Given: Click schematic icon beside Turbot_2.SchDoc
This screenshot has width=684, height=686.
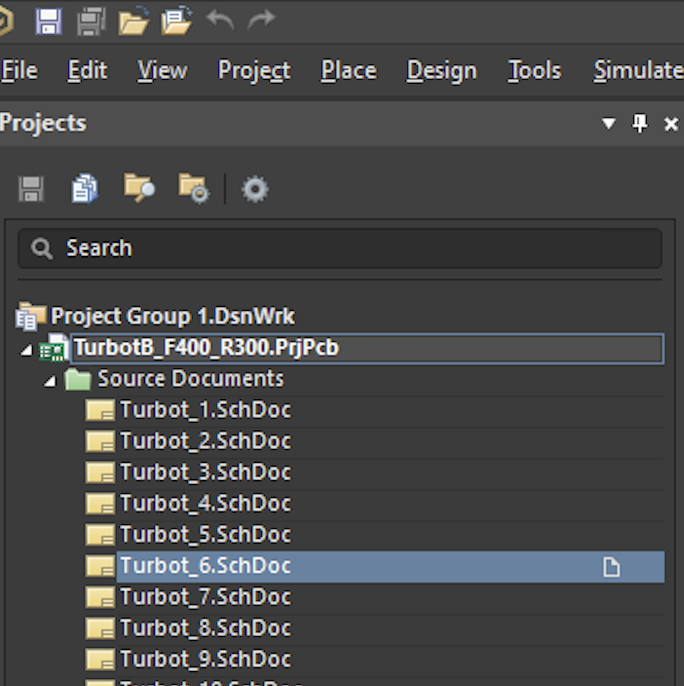Looking at the screenshot, I should click(100, 441).
